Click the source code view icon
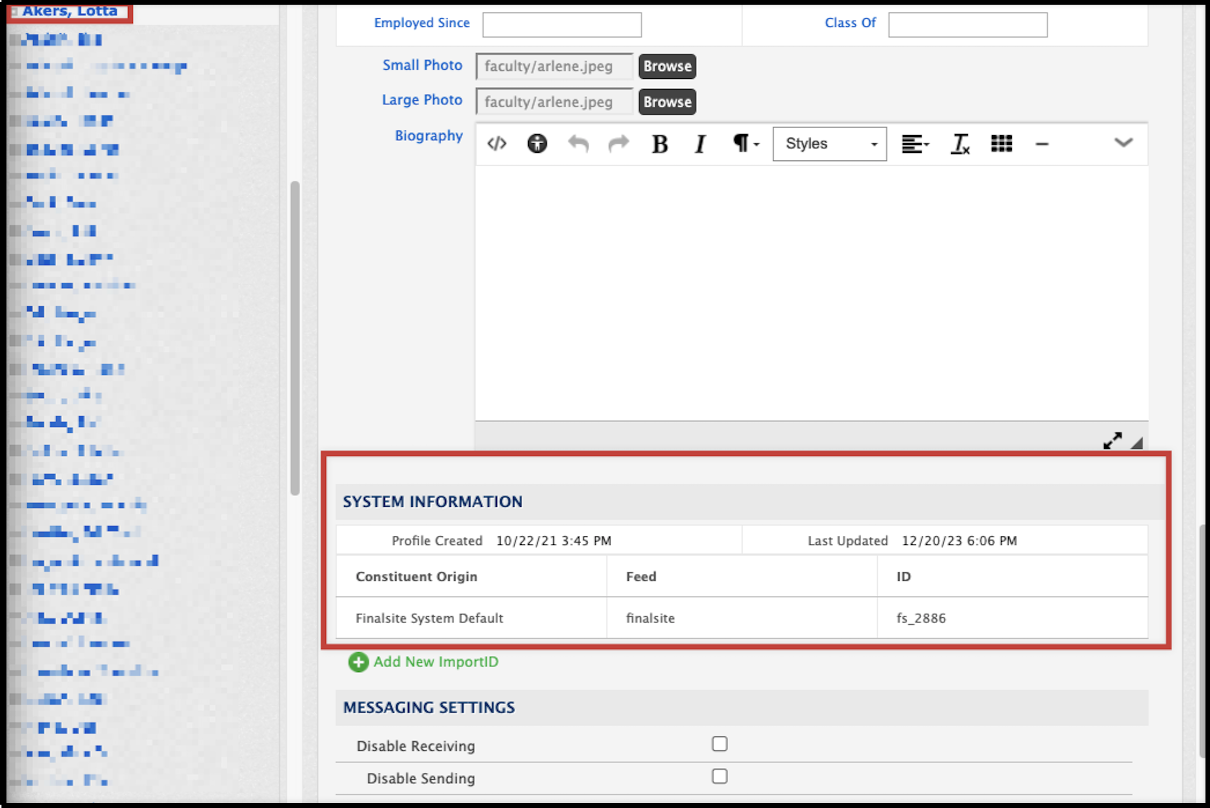1210x808 pixels. point(497,144)
